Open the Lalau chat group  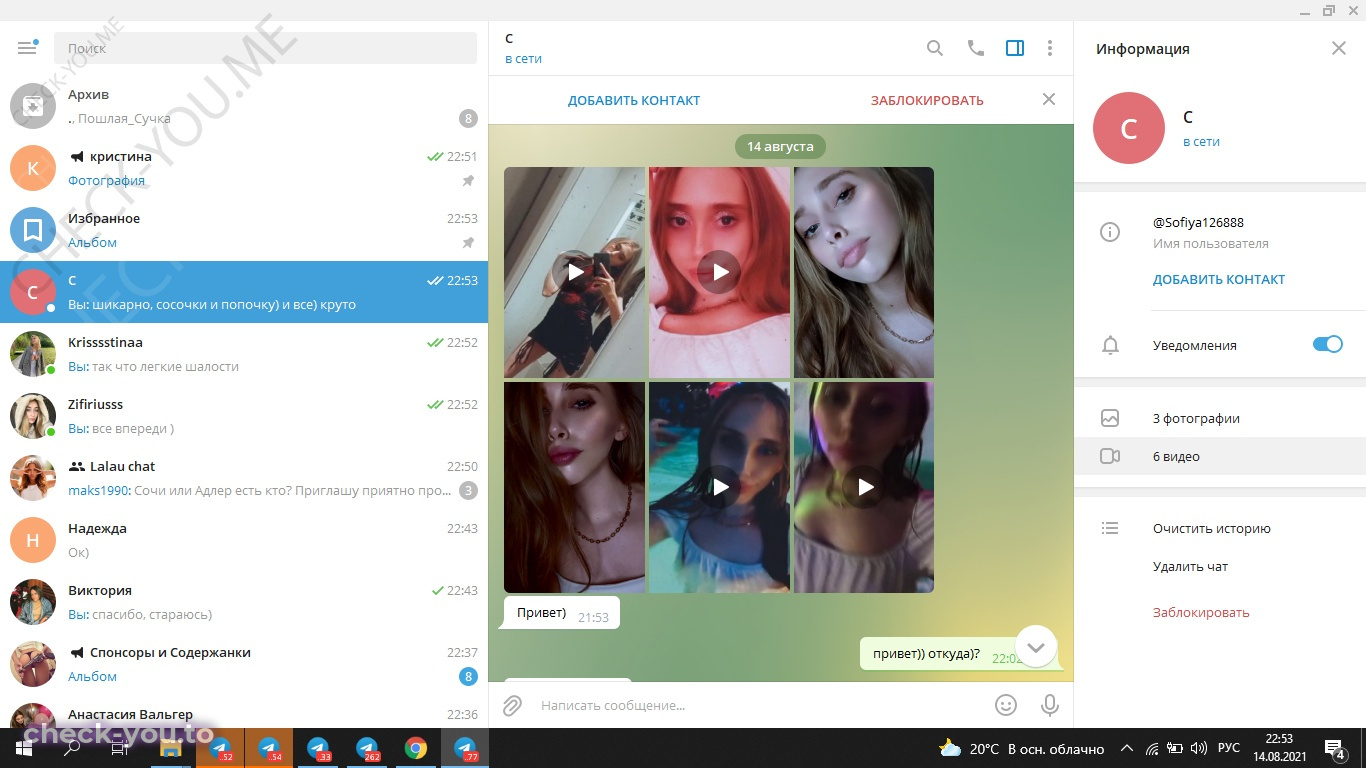[x=244, y=478]
